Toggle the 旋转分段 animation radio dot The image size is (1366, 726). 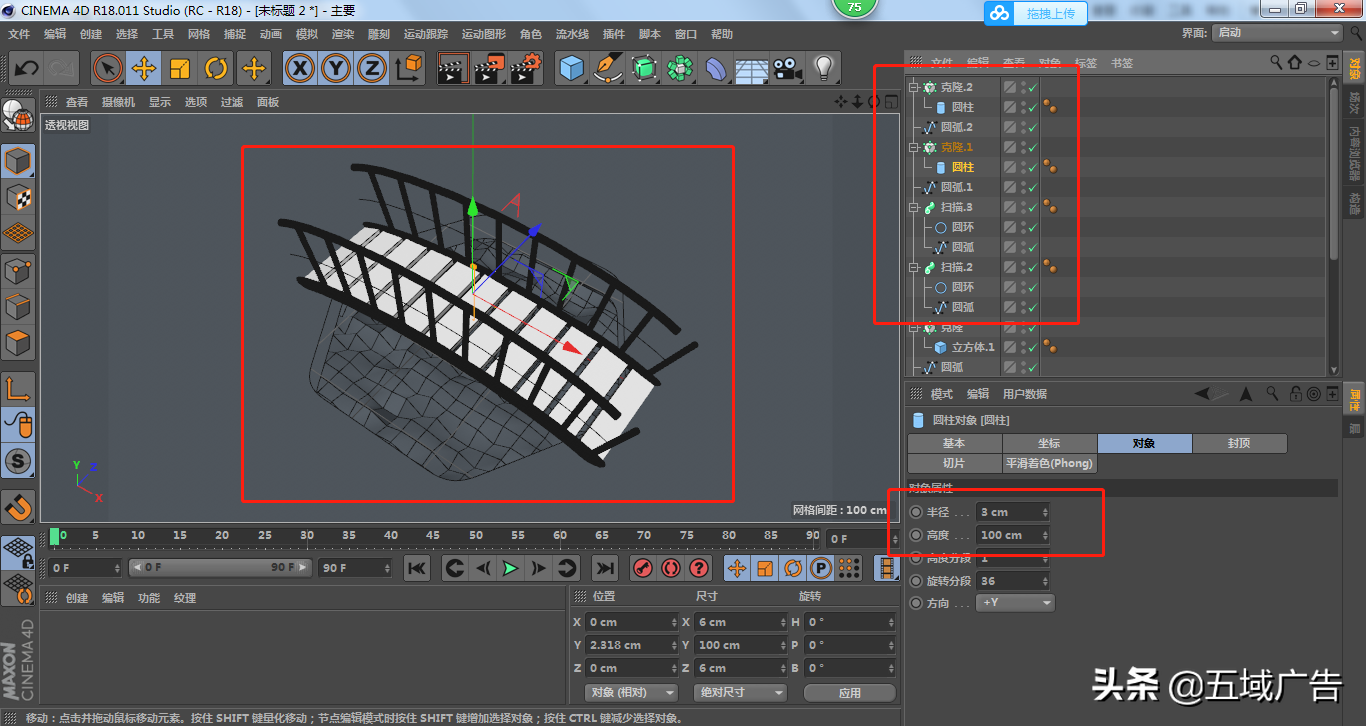click(x=916, y=581)
